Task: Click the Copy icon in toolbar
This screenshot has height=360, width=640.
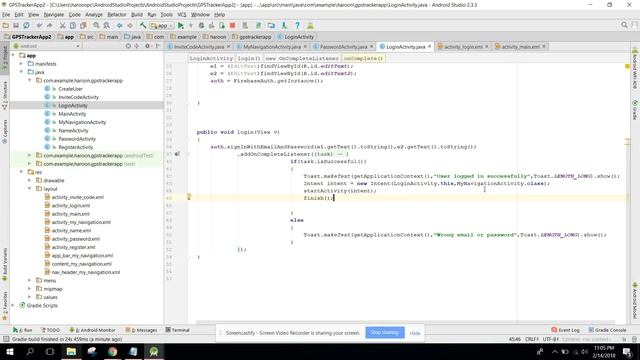Action: point(73,25)
